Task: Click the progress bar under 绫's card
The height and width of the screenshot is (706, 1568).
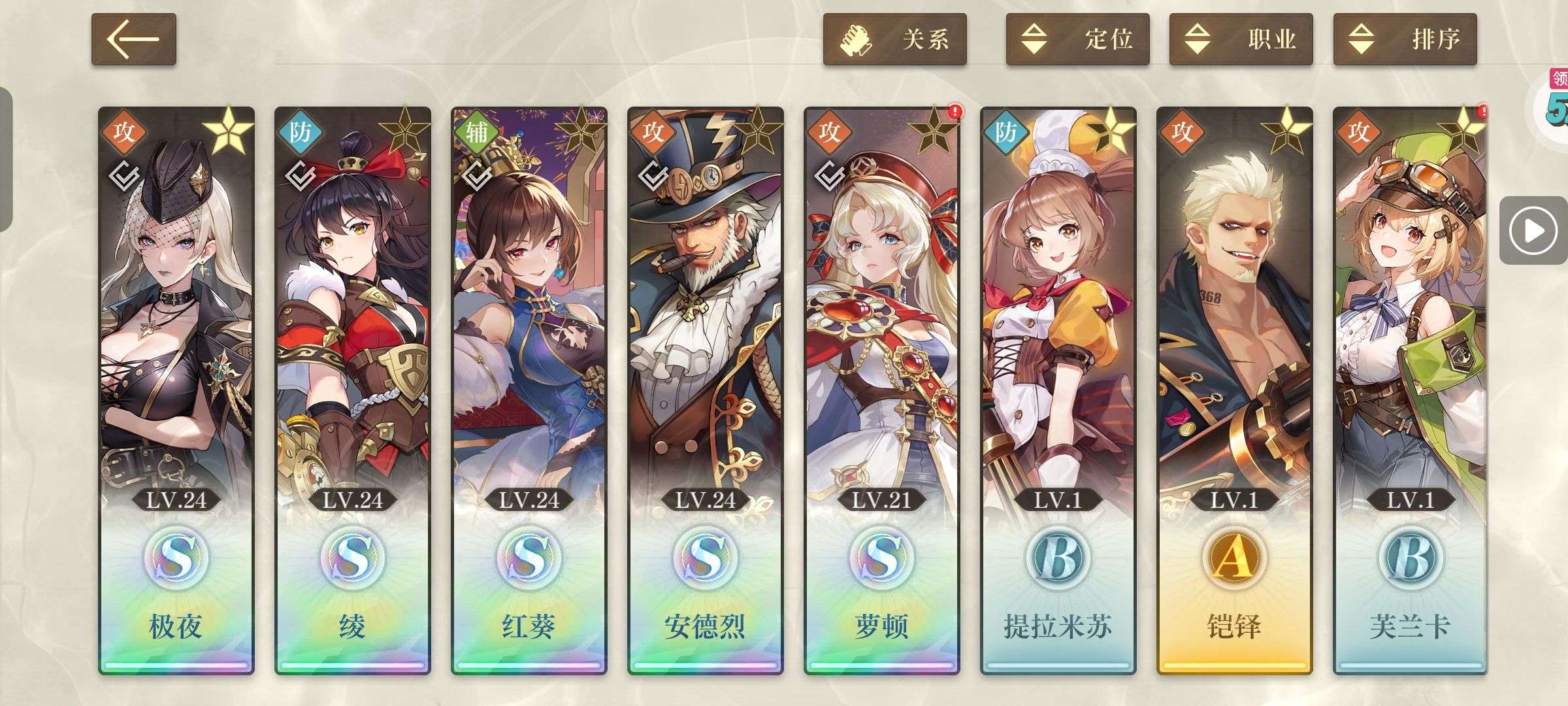Action: click(352, 665)
